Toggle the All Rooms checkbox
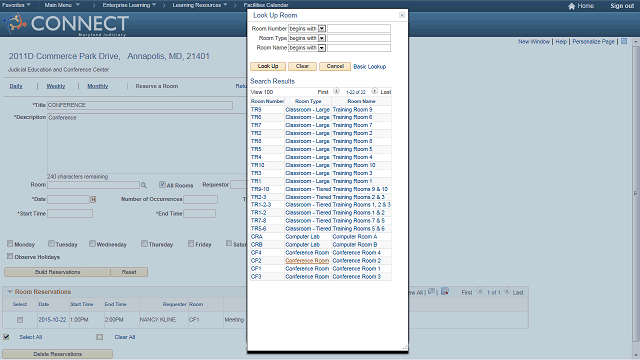This screenshot has width=640, height=360. pos(162,185)
